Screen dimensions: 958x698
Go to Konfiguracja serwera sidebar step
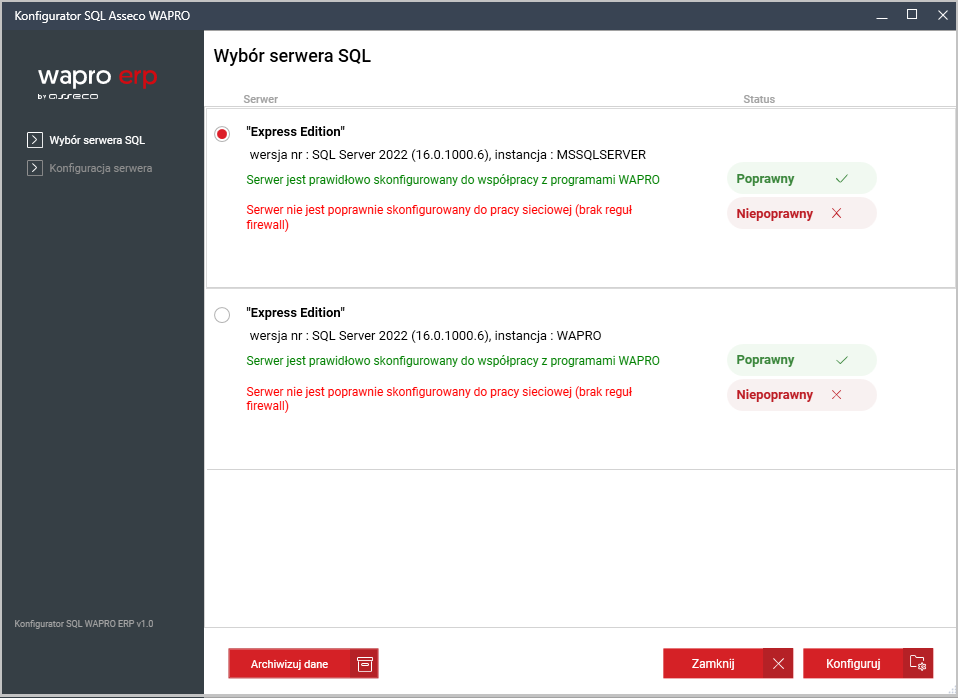[x=101, y=168]
